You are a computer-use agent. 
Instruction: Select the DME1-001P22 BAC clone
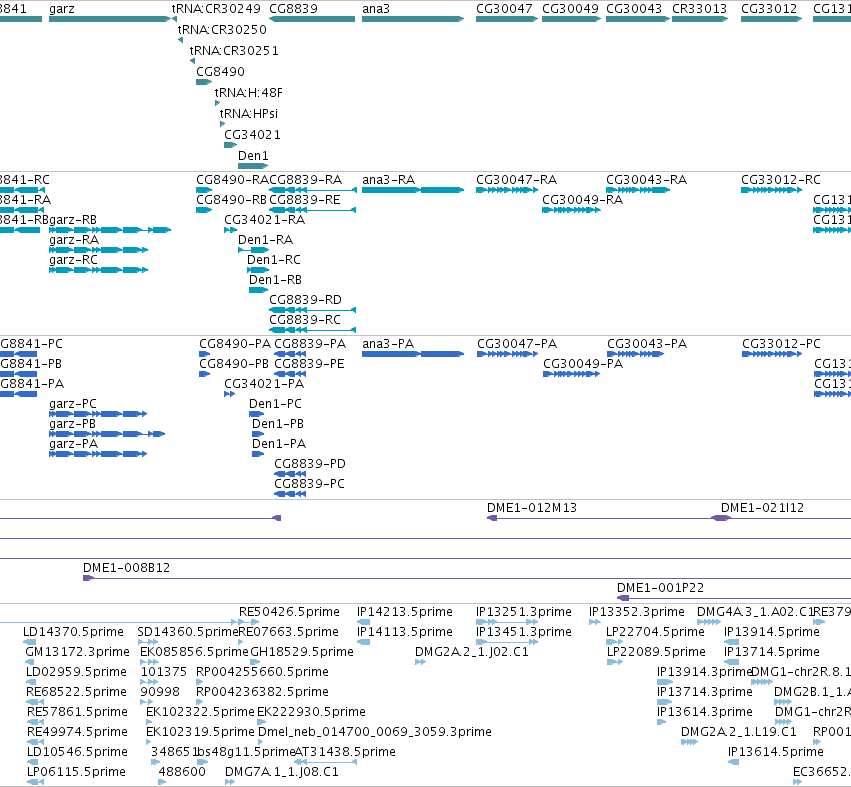734,598
